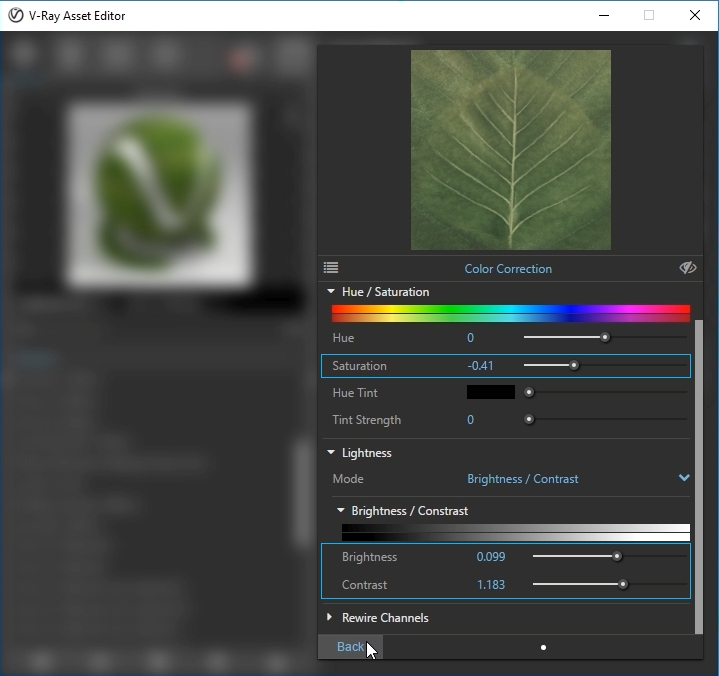Select the Brightness value field
The width and height of the screenshot is (719, 676).
coord(491,557)
